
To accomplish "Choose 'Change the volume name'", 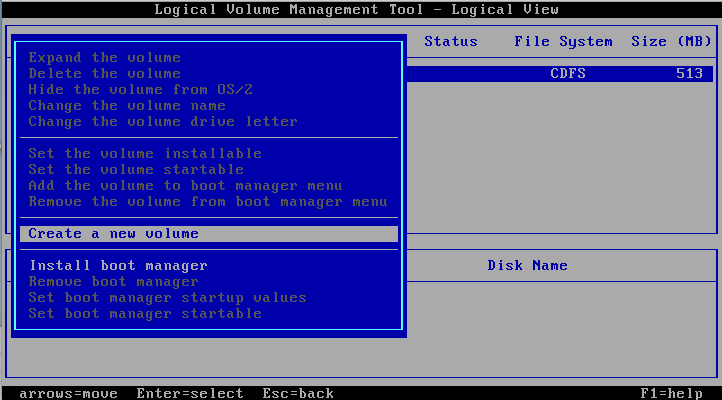I will tap(127, 106).
